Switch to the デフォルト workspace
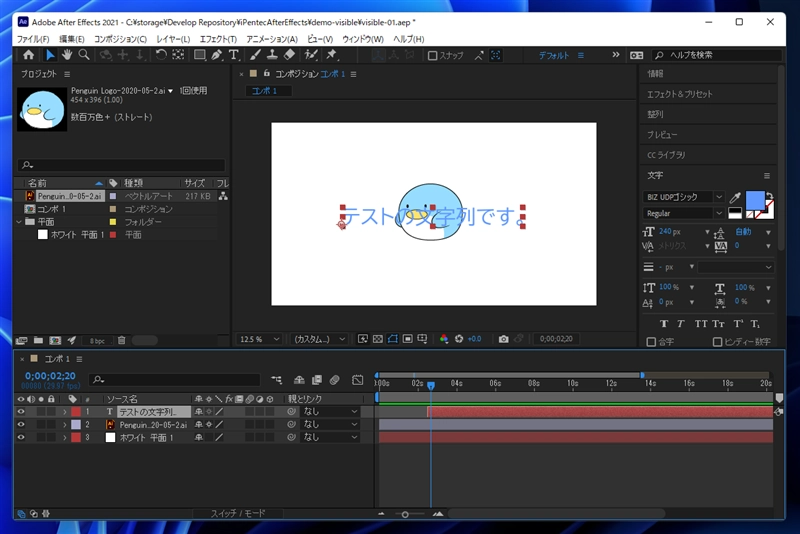800x534 pixels. coord(554,55)
